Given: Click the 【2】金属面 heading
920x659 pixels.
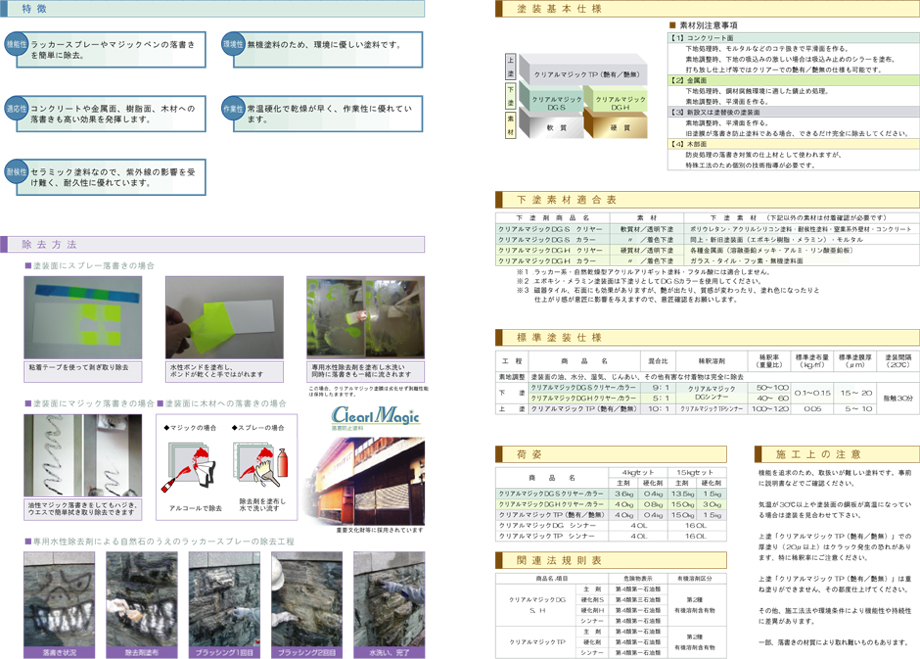Looking at the screenshot, I should pos(794,80).
